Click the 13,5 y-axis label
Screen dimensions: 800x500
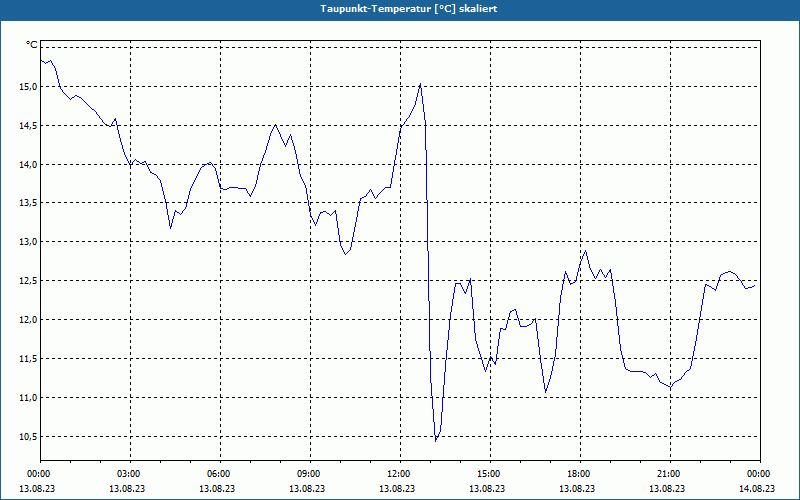28,203
